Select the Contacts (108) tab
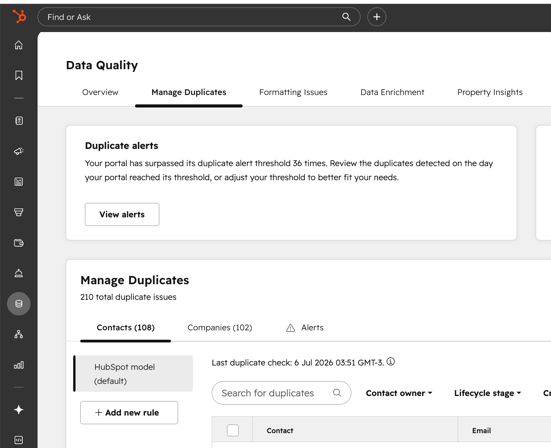551x448 pixels. 125,327
